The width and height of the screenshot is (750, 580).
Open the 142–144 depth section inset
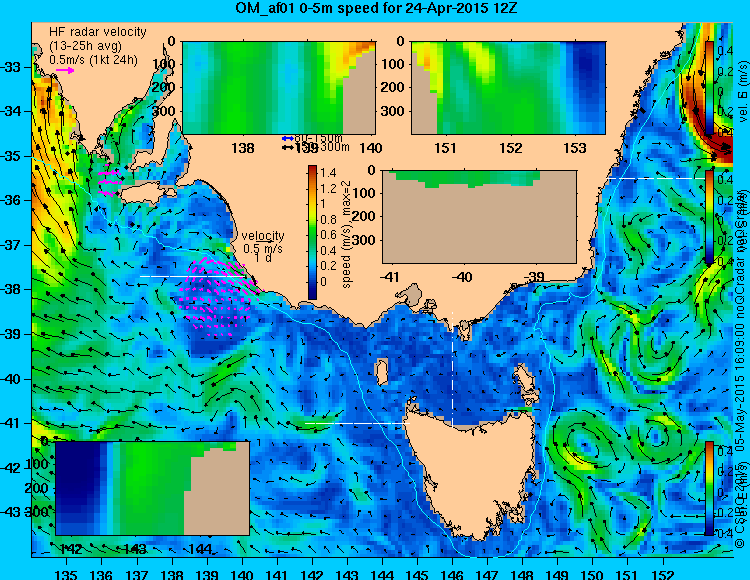(x=153, y=488)
